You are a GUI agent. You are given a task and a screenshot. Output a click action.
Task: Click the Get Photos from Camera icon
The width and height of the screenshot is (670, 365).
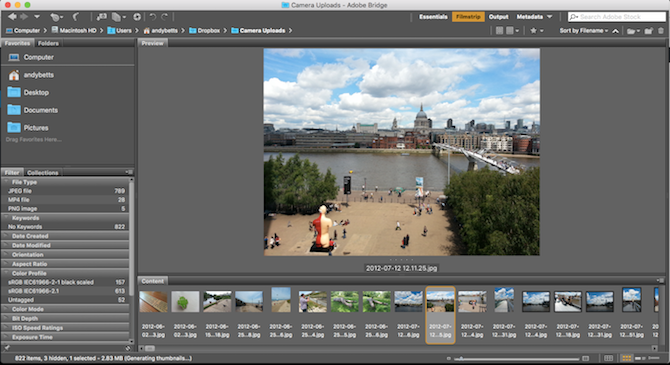(x=102, y=17)
